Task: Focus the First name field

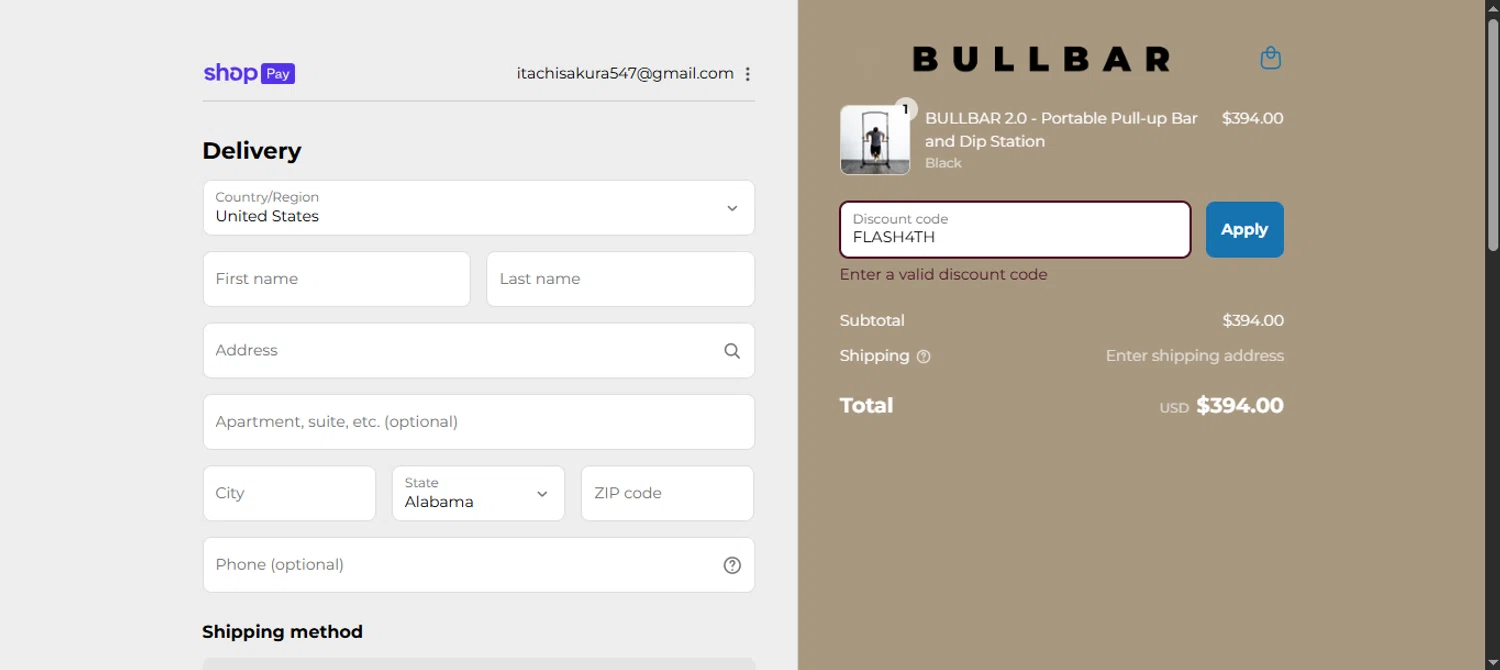Action: tap(336, 279)
